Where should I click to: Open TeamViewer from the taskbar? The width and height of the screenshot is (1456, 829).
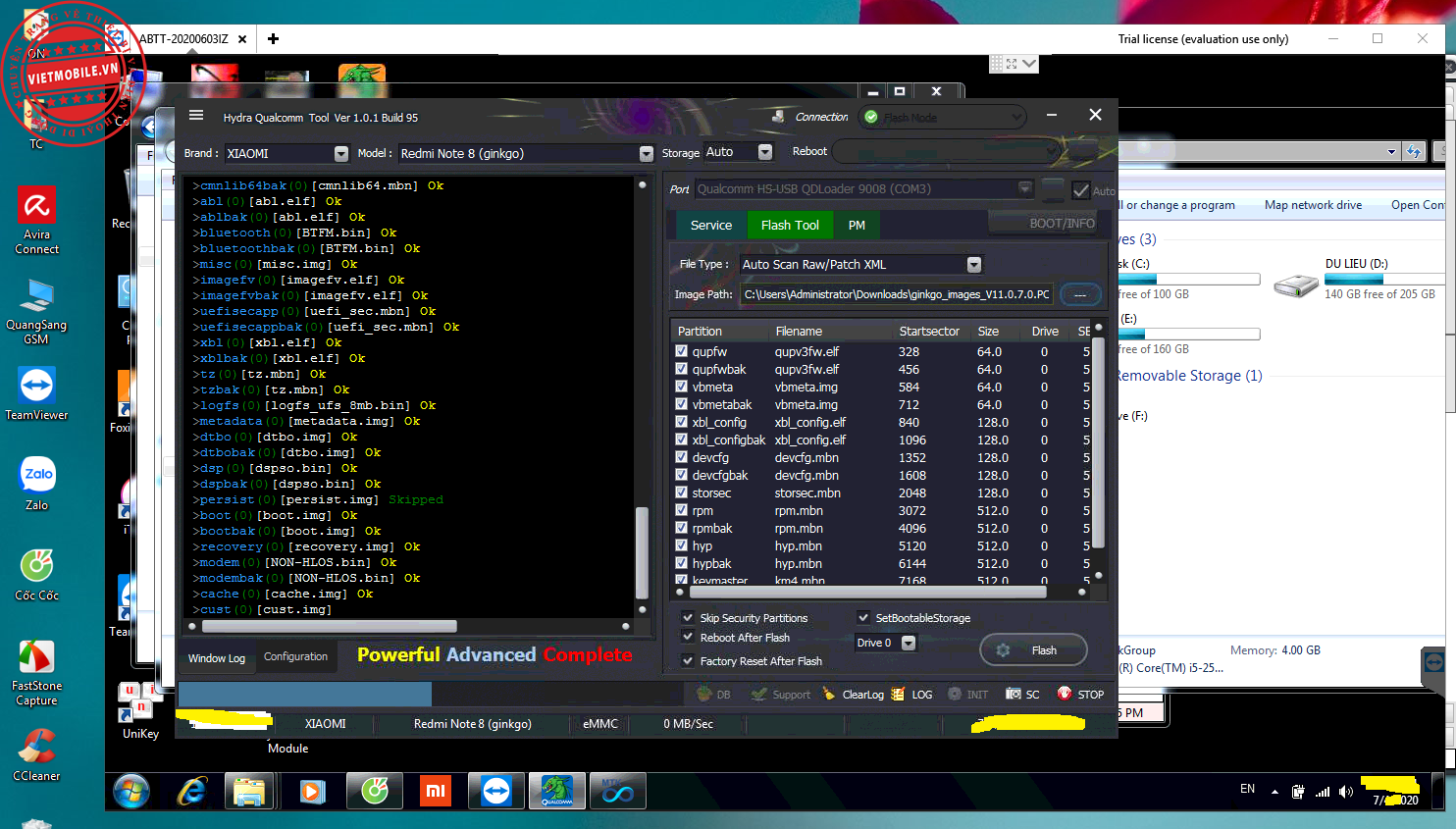click(x=496, y=791)
